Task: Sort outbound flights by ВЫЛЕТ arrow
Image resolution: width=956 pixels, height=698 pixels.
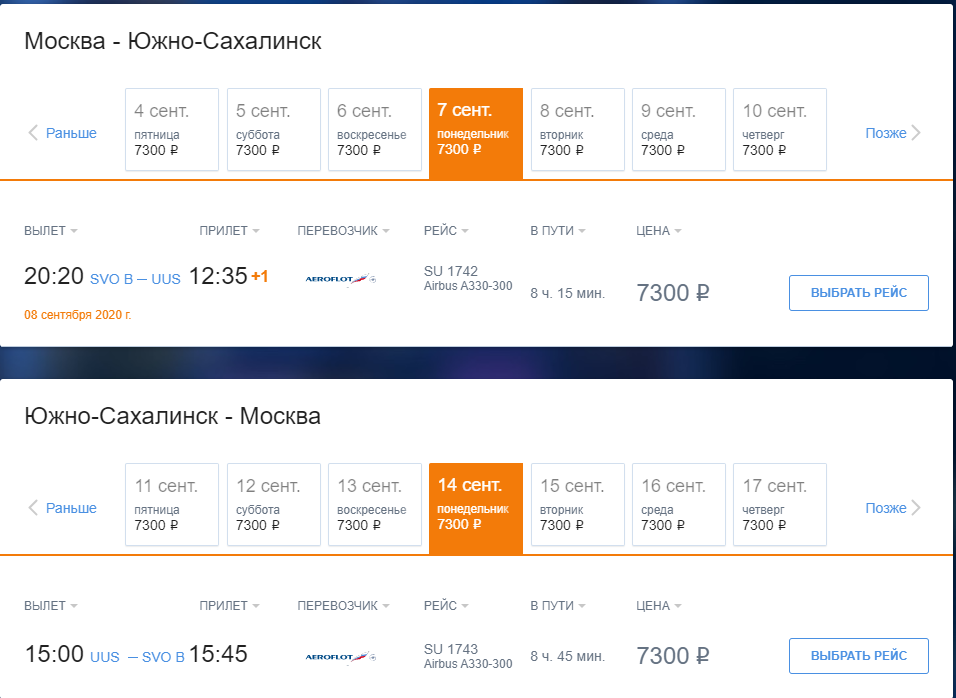Action: click(74, 231)
